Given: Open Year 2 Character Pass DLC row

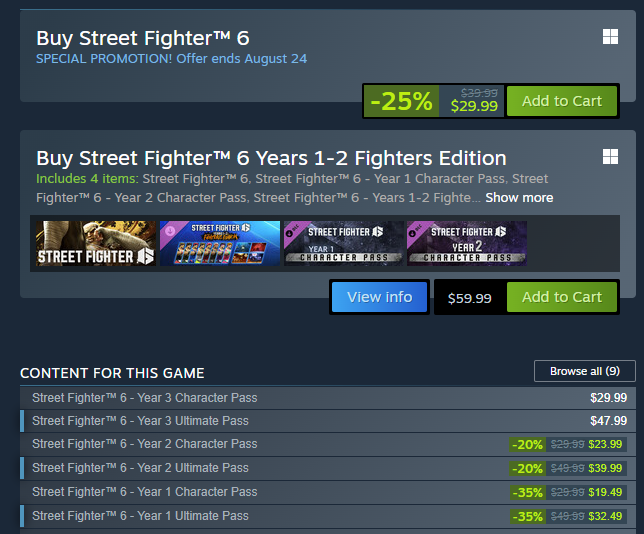Looking at the screenshot, I should pyautogui.click(x=328, y=444).
